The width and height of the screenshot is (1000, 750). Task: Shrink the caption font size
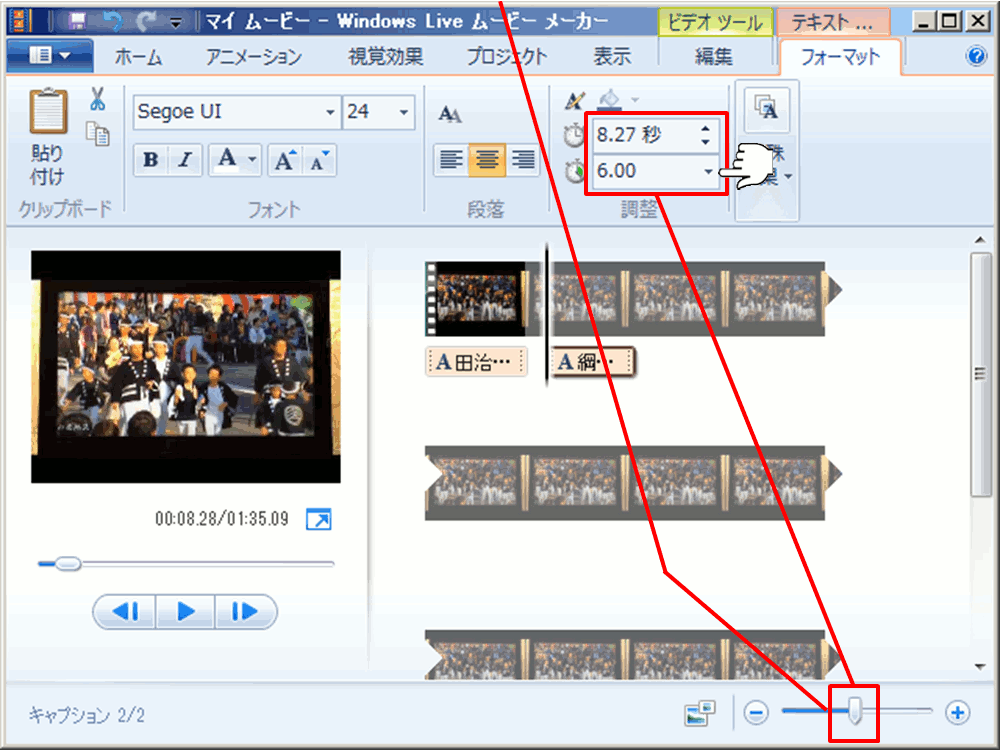point(320,161)
